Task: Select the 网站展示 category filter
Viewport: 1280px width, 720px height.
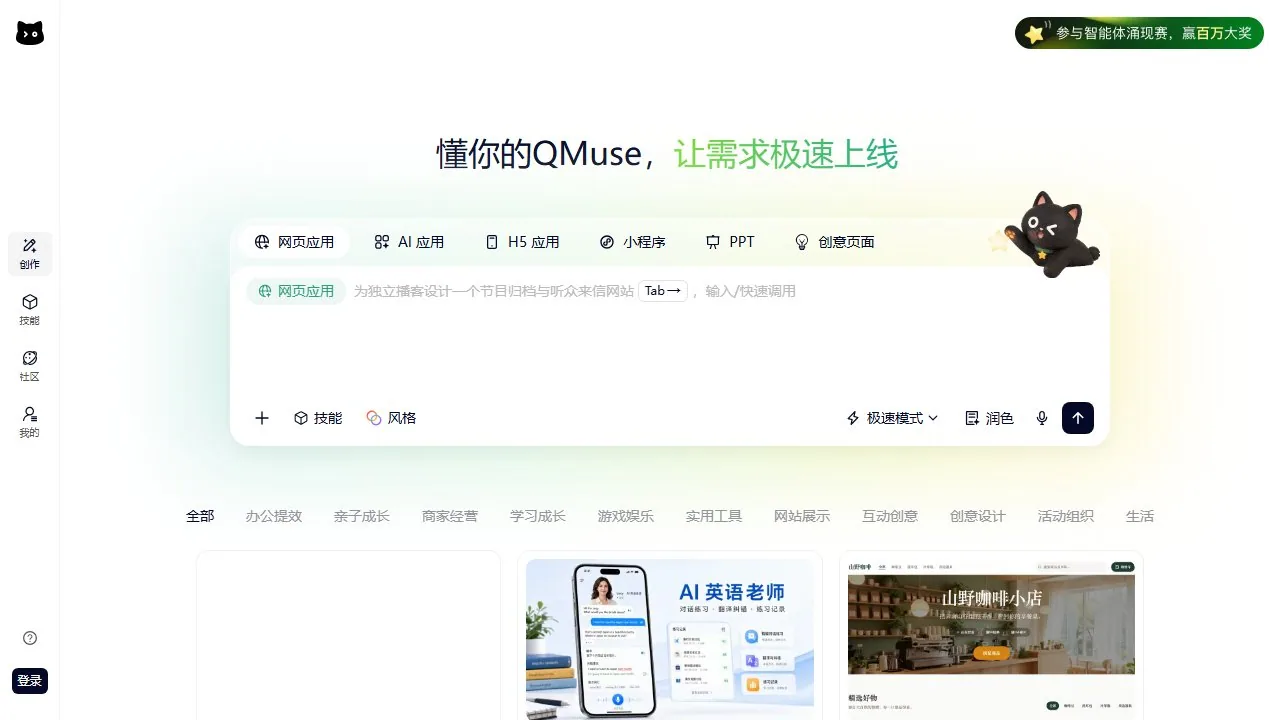Action: point(802,516)
